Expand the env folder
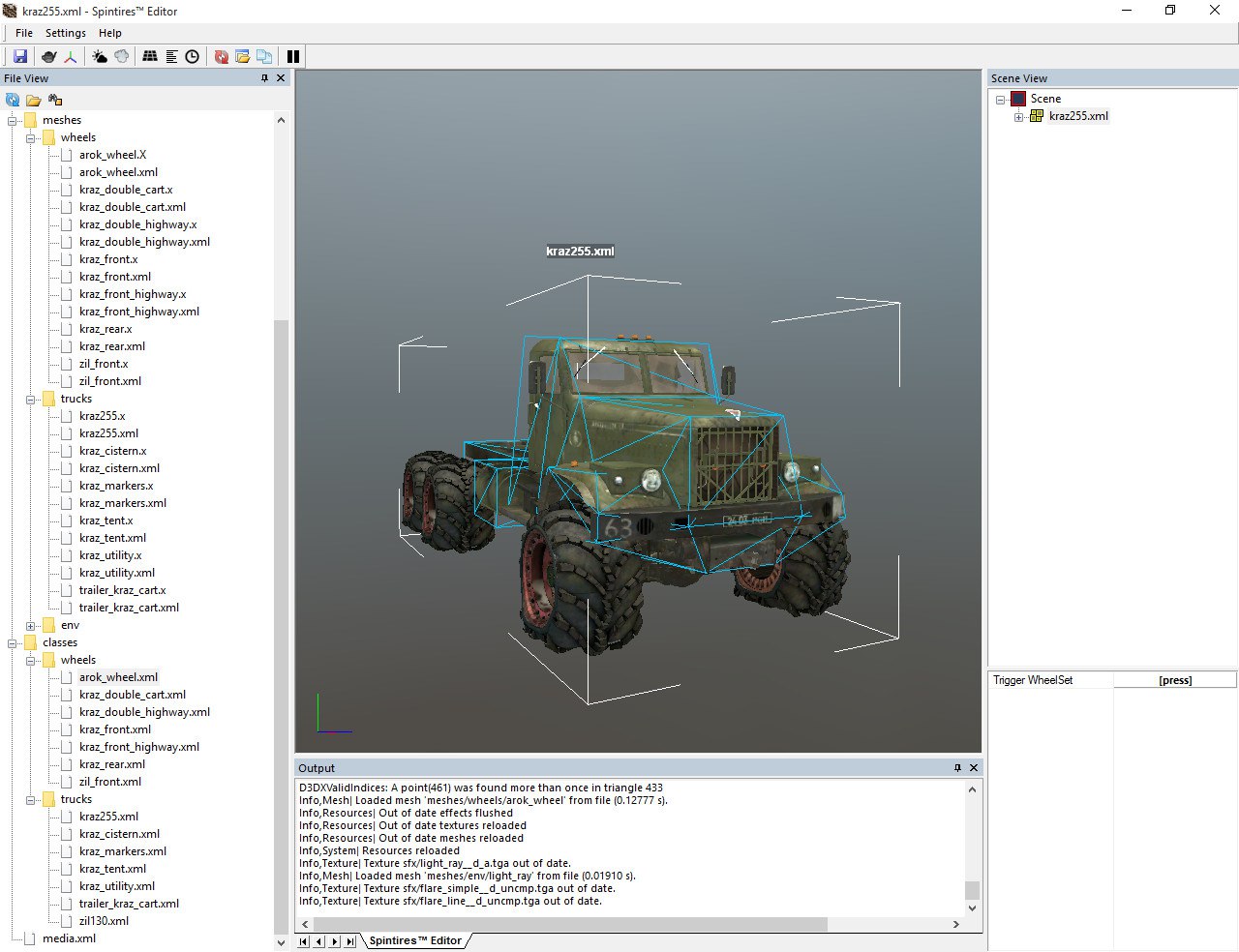Image resolution: width=1239 pixels, height=952 pixels. pyautogui.click(x=31, y=625)
